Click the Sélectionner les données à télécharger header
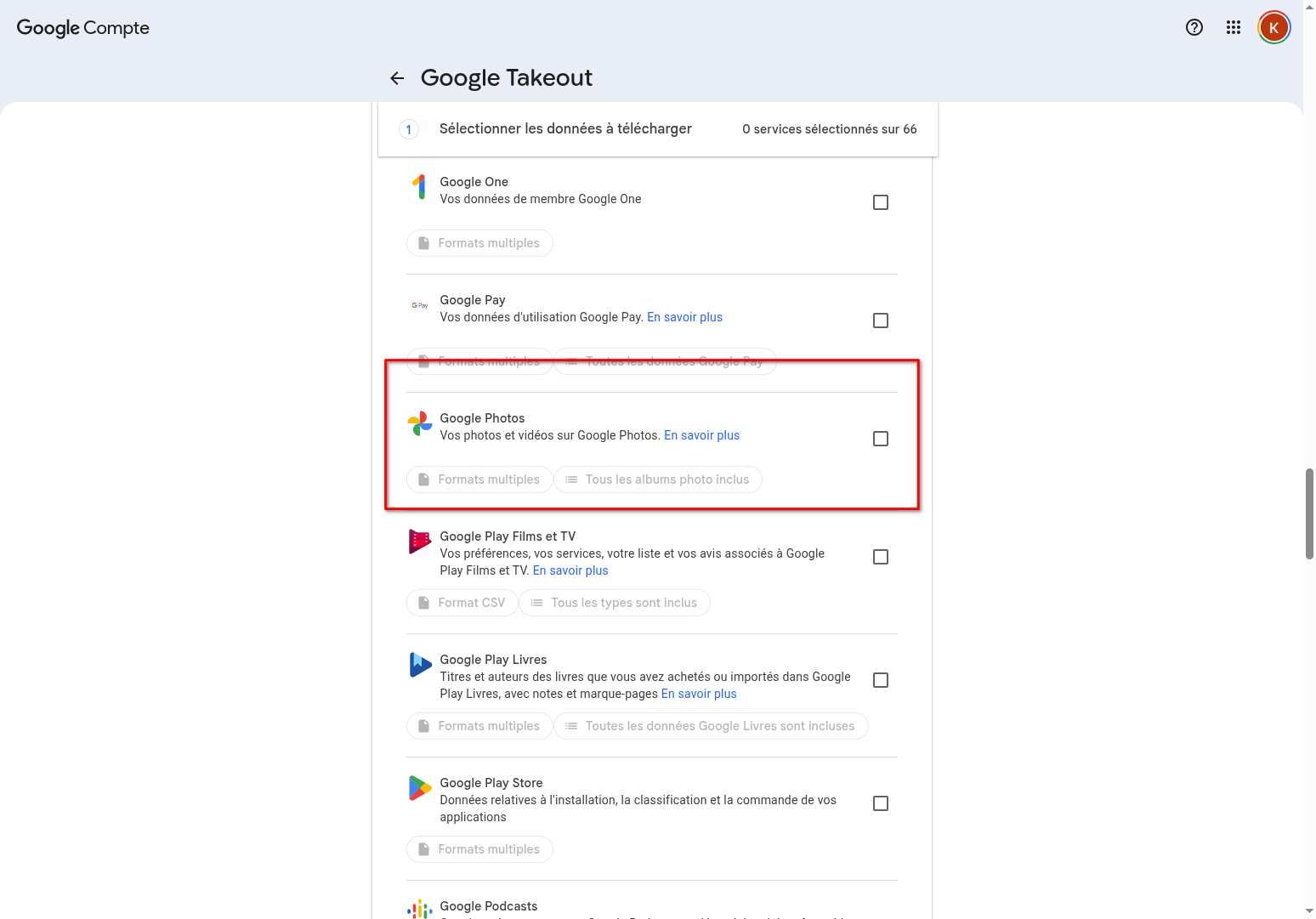Screen dimensions: 1316x919 (565, 128)
